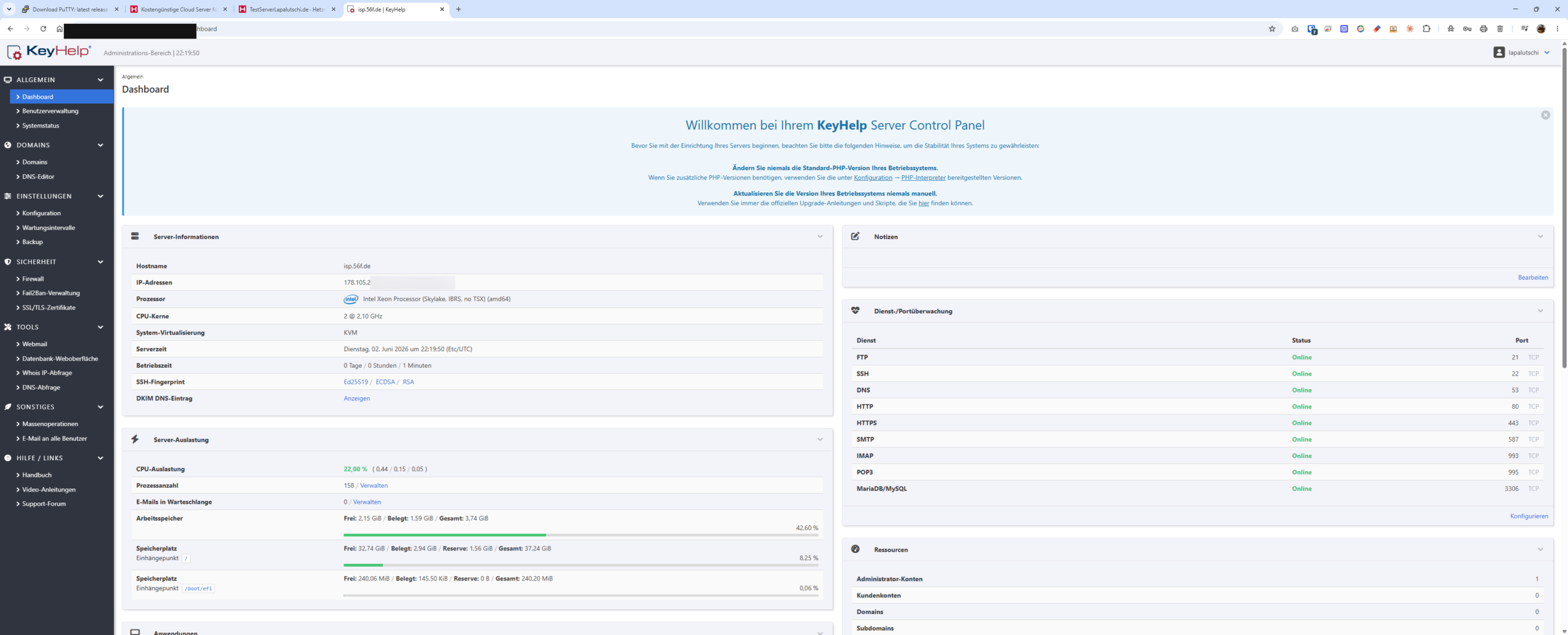Click the Allgemein monitor icon in sidebar
1568x635 pixels.
pos(8,80)
